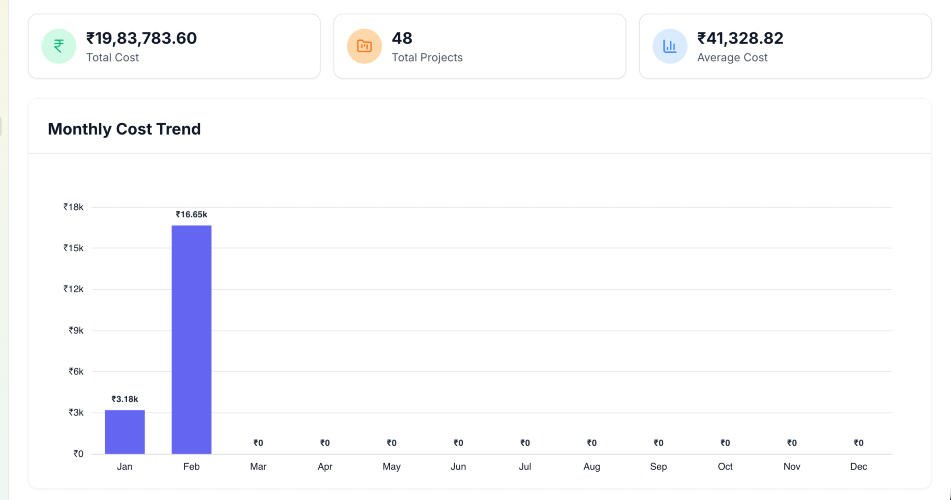The image size is (951, 500).
Task: Click the Average Cost card caption
Action: 732,58
